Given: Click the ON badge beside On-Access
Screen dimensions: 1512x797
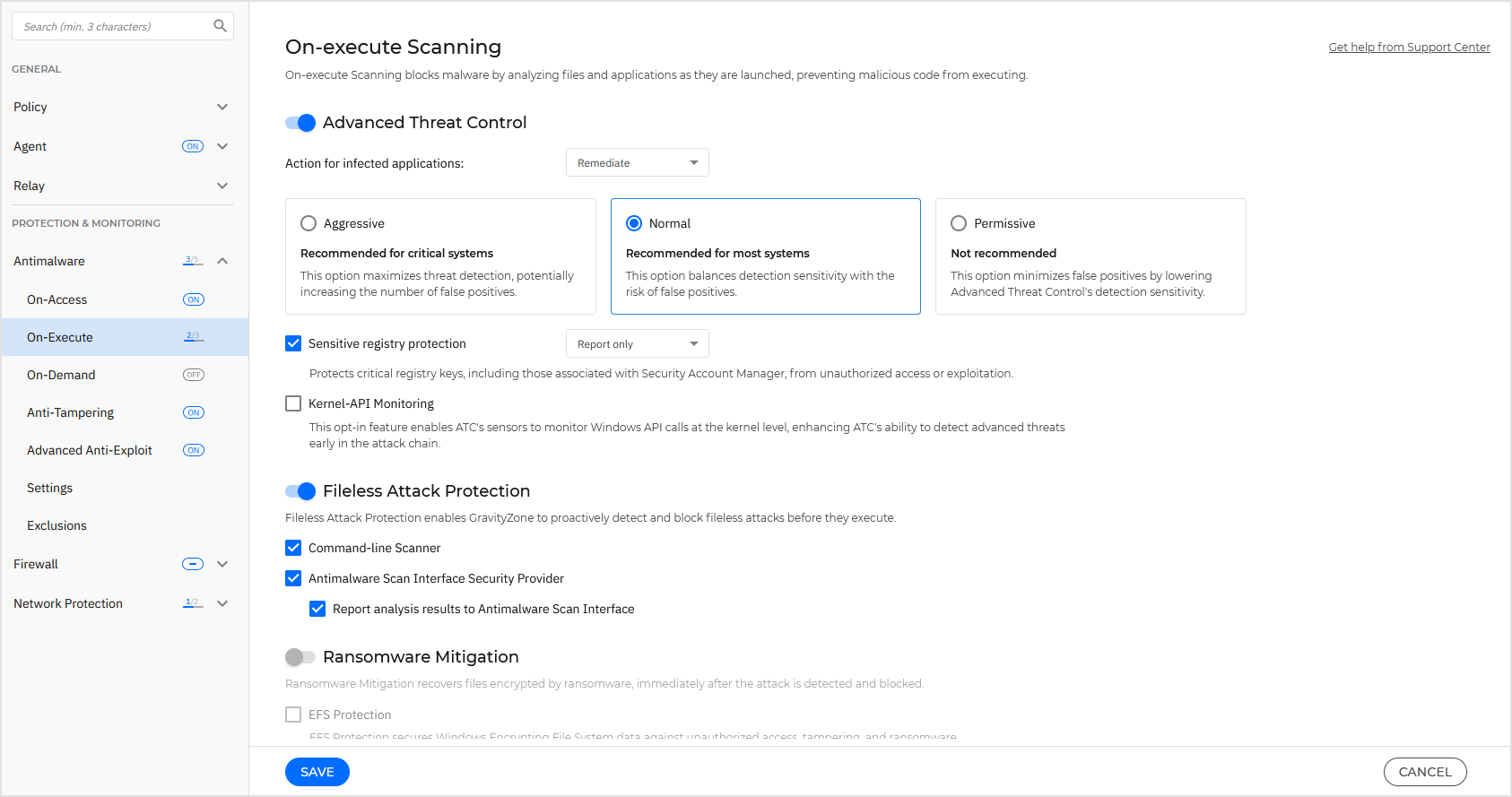Looking at the screenshot, I should (194, 299).
